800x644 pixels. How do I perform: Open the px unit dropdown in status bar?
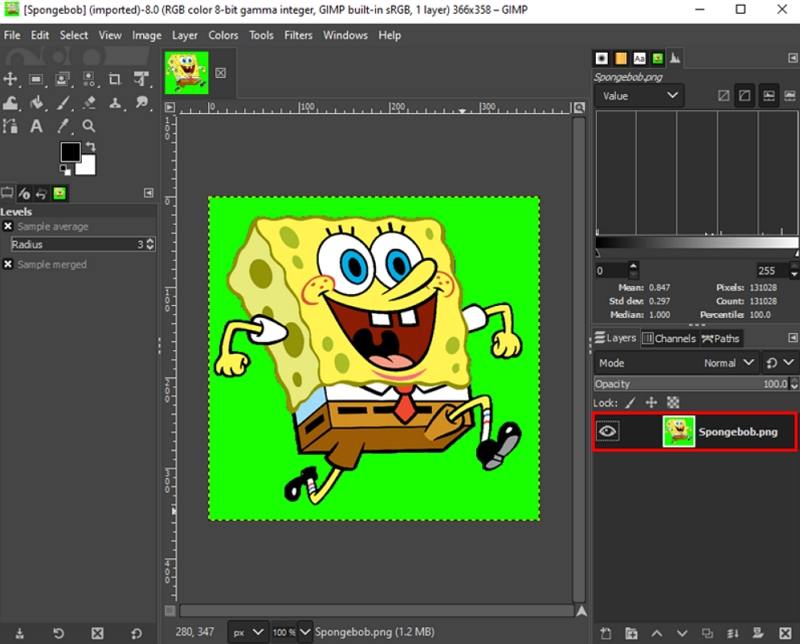[247, 632]
